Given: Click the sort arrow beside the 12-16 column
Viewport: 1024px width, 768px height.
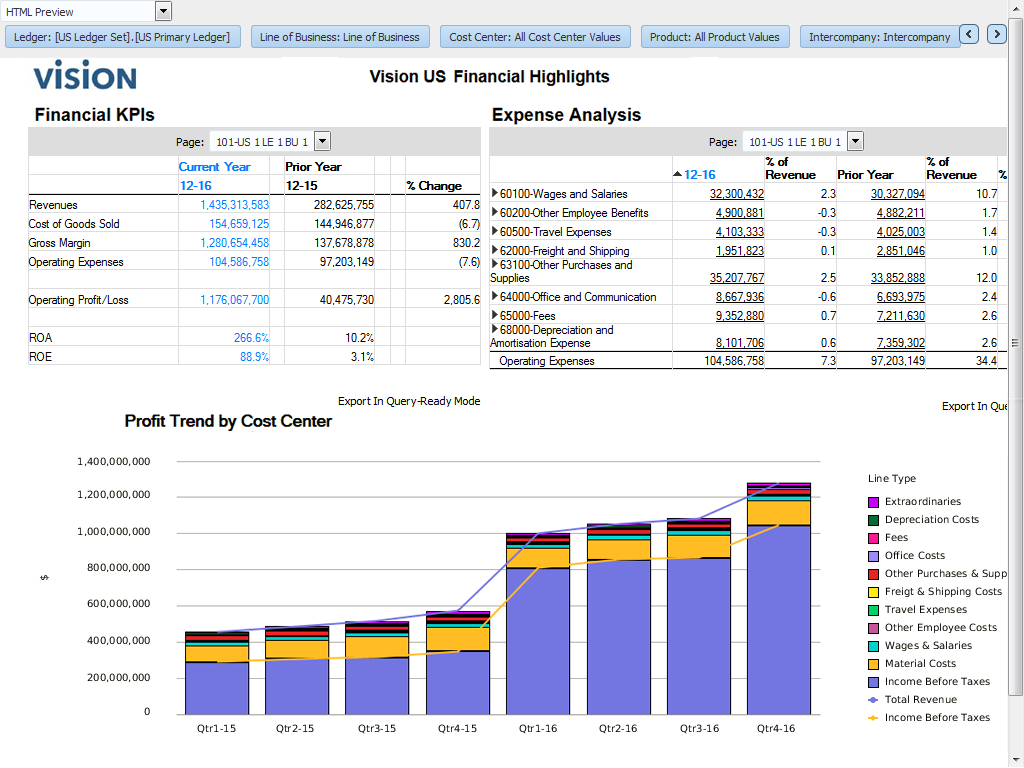Looking at the screenshot, I should pos(678,175).
